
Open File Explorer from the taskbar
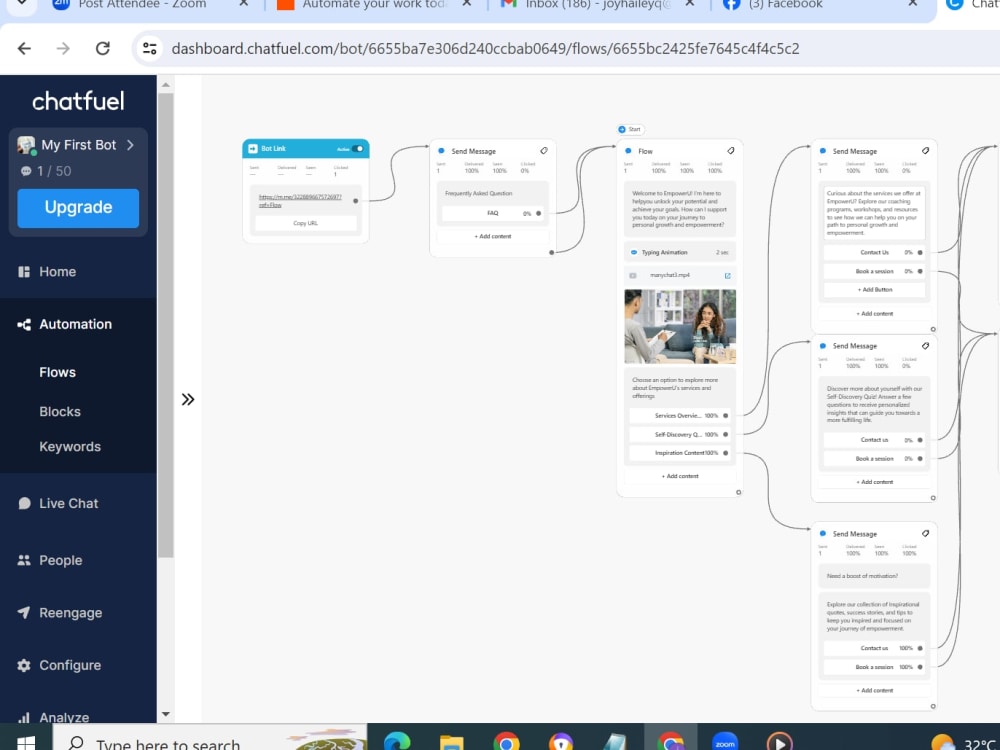[x=452, y=743]
